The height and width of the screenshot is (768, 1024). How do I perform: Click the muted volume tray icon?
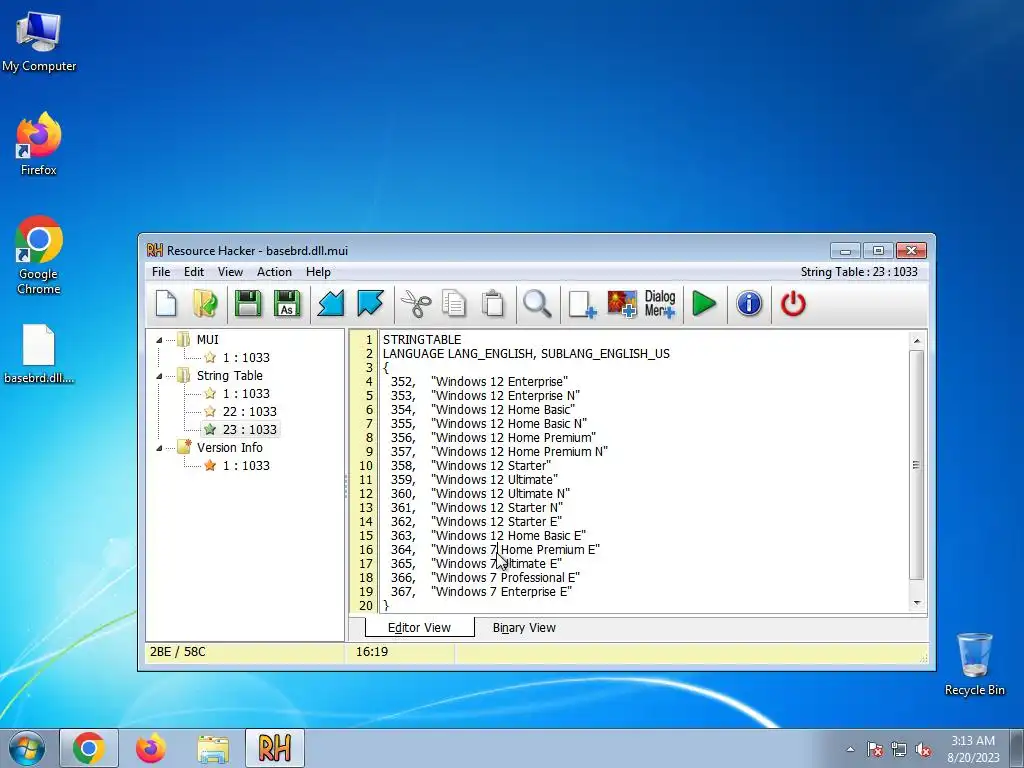(x=923, y=749)
